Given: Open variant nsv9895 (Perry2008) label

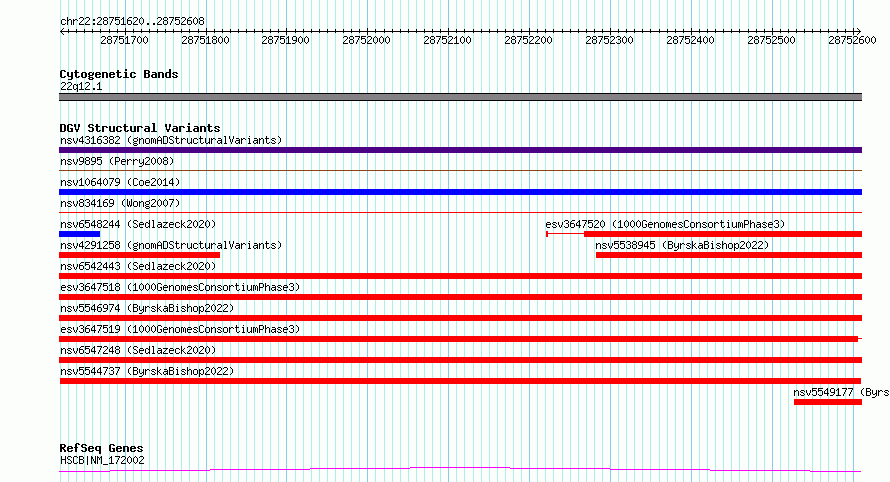Looking at the screenshot, I should (117, 161).
